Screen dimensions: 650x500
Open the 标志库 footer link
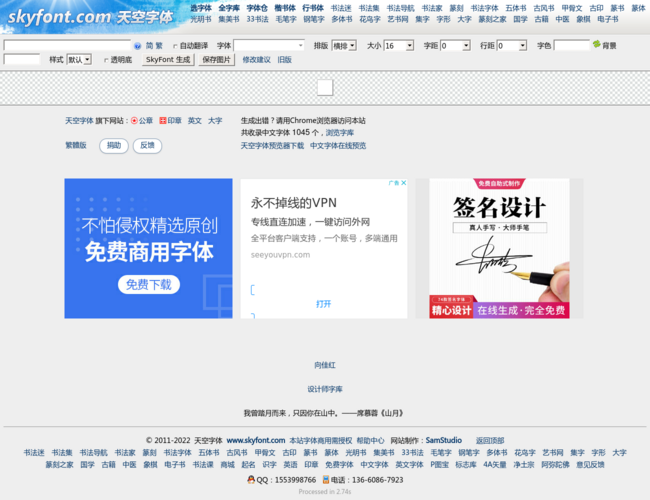coord(466,465)
